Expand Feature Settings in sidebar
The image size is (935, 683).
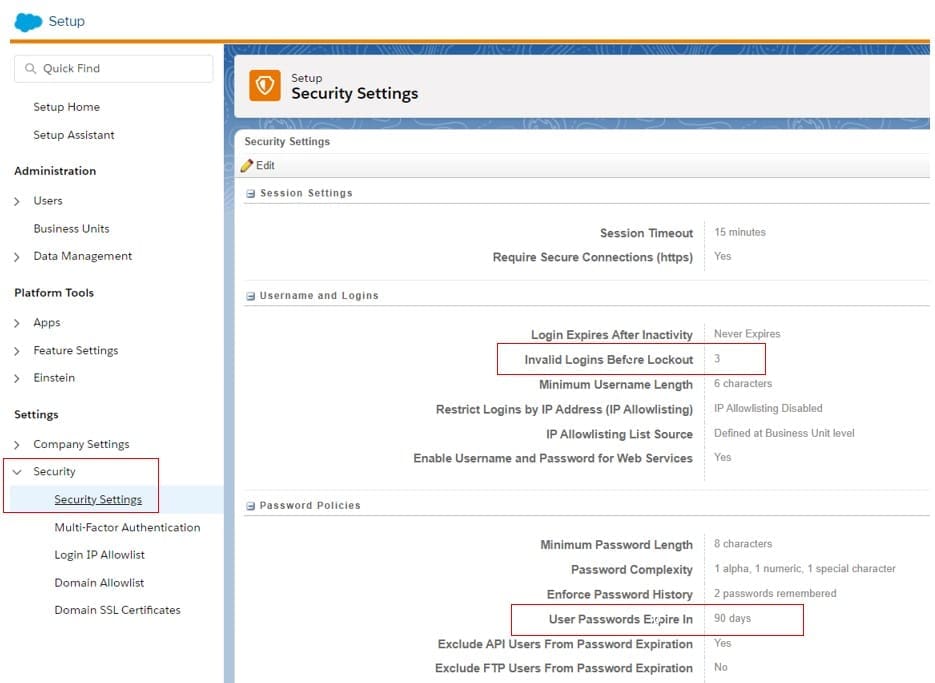[17, 351]
